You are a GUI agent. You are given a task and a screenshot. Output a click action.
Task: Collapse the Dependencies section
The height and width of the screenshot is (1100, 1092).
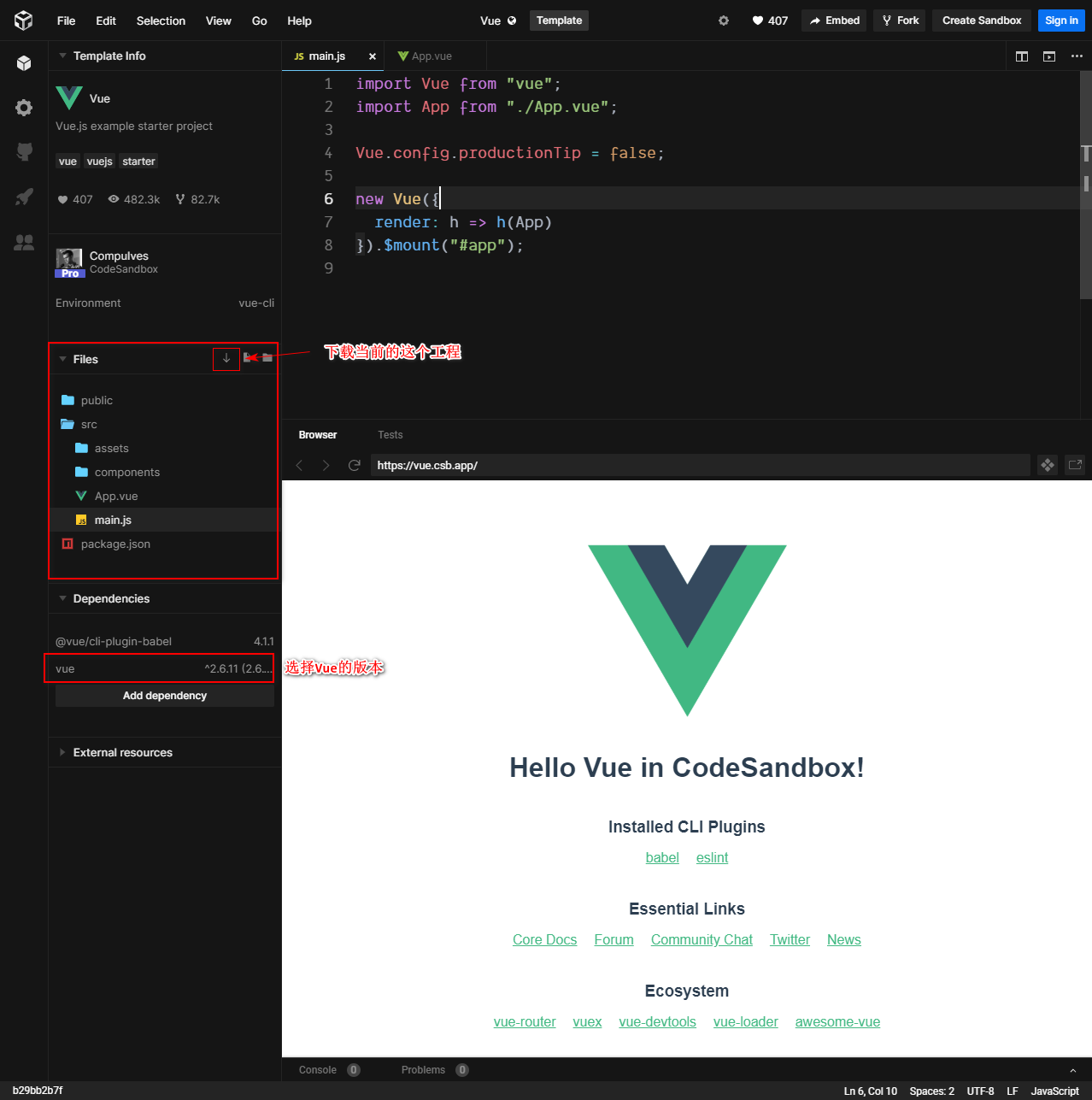[62, 598]
